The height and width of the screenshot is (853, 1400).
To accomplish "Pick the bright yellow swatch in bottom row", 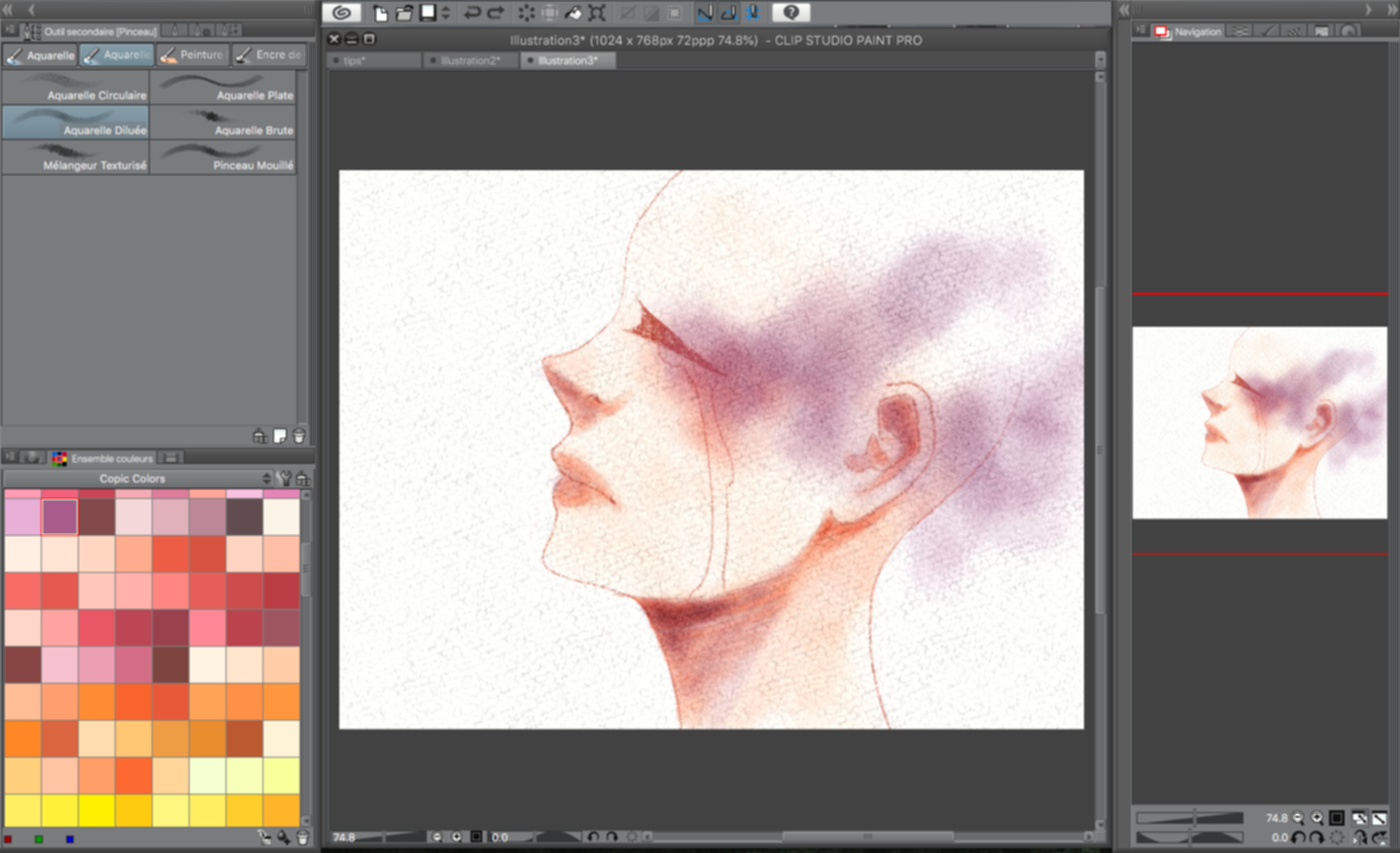I will (x=96, y=809).
